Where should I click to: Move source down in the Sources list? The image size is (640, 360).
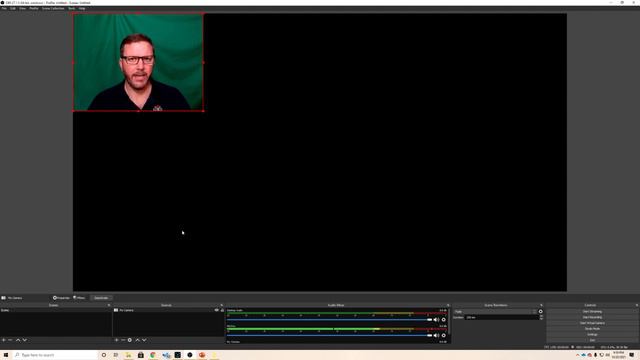point(144,340)
